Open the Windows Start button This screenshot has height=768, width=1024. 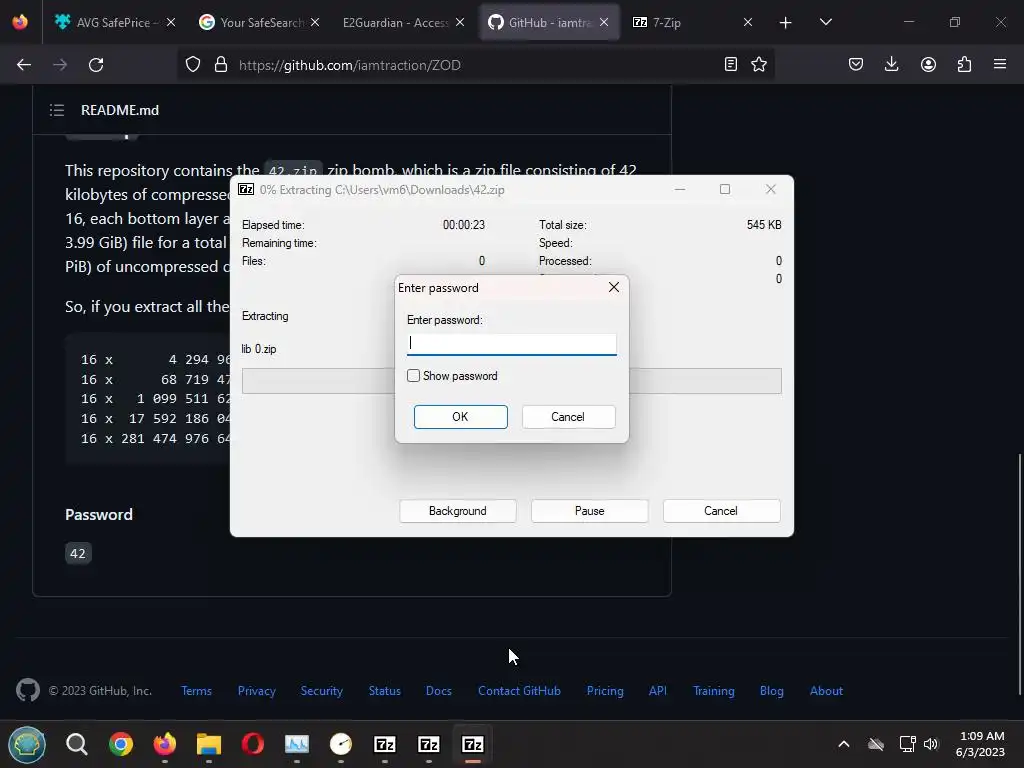tap(27, 744)
